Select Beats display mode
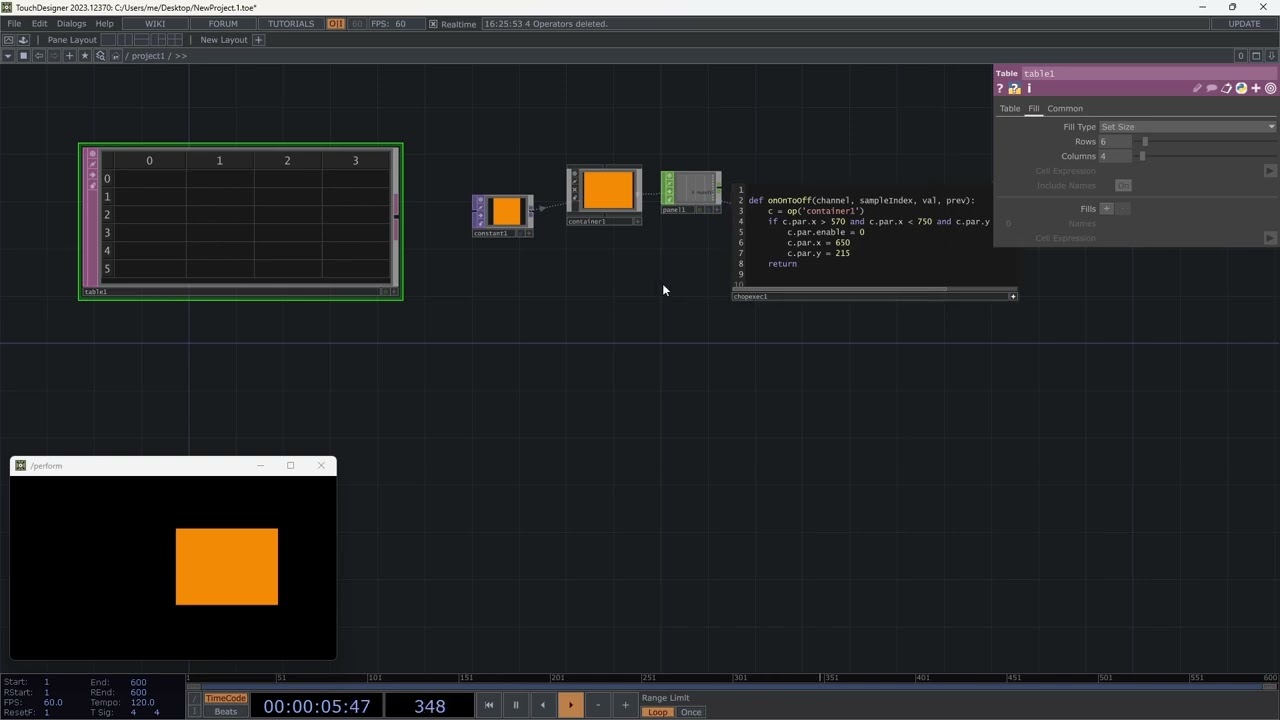This screenshot has width=1280, height=720. tap(225, 712)
